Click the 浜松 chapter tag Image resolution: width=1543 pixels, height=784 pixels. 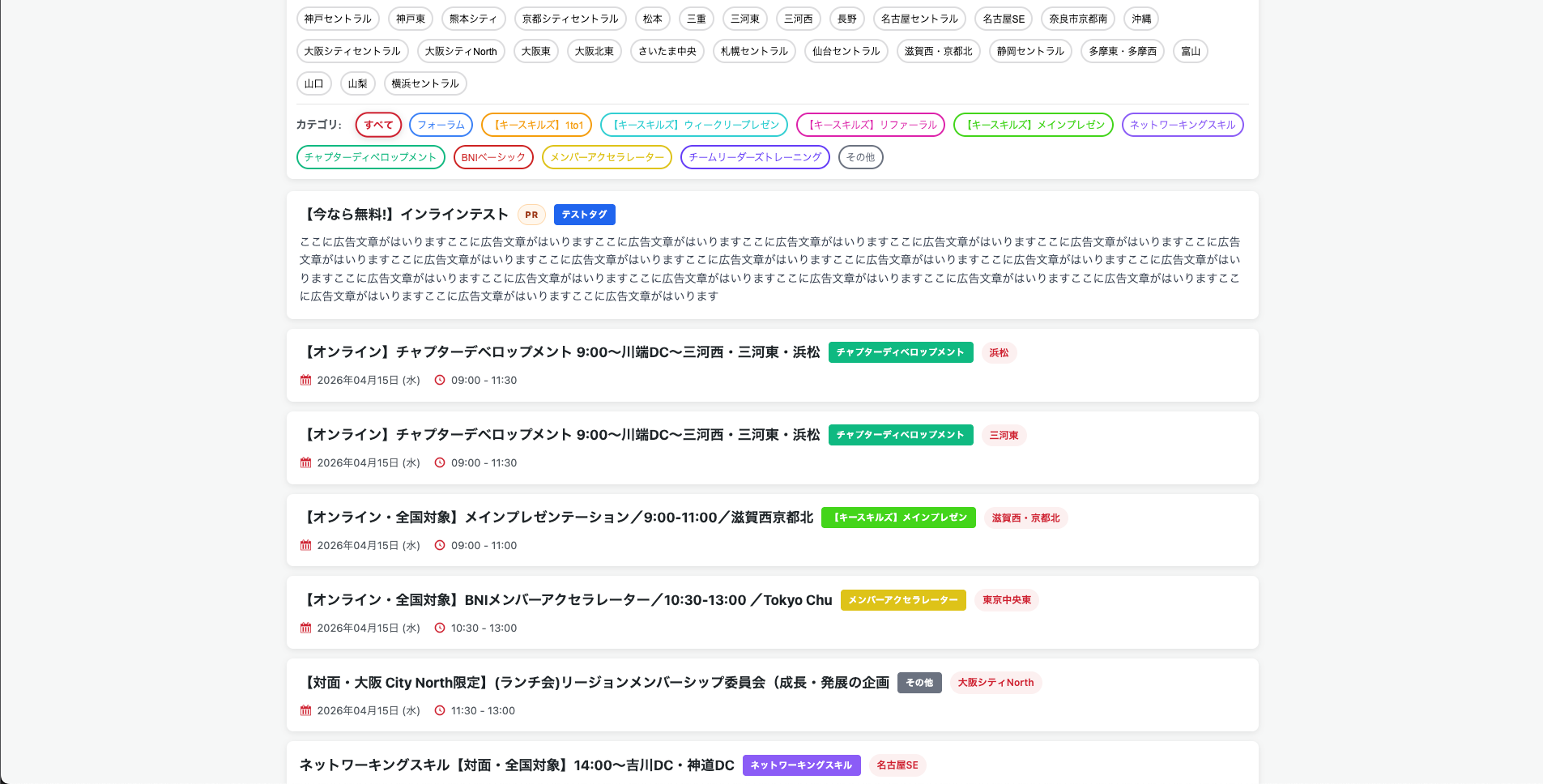[999, 352]
